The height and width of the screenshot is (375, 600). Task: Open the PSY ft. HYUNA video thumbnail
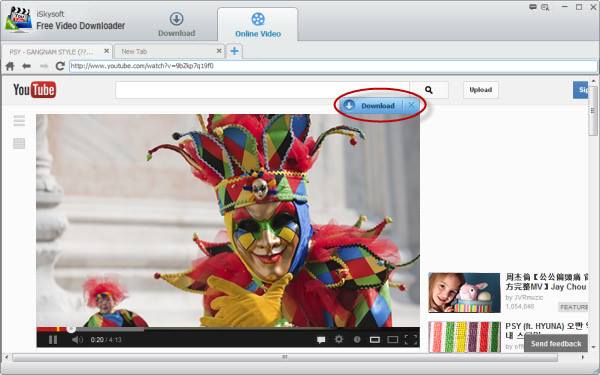464,337
